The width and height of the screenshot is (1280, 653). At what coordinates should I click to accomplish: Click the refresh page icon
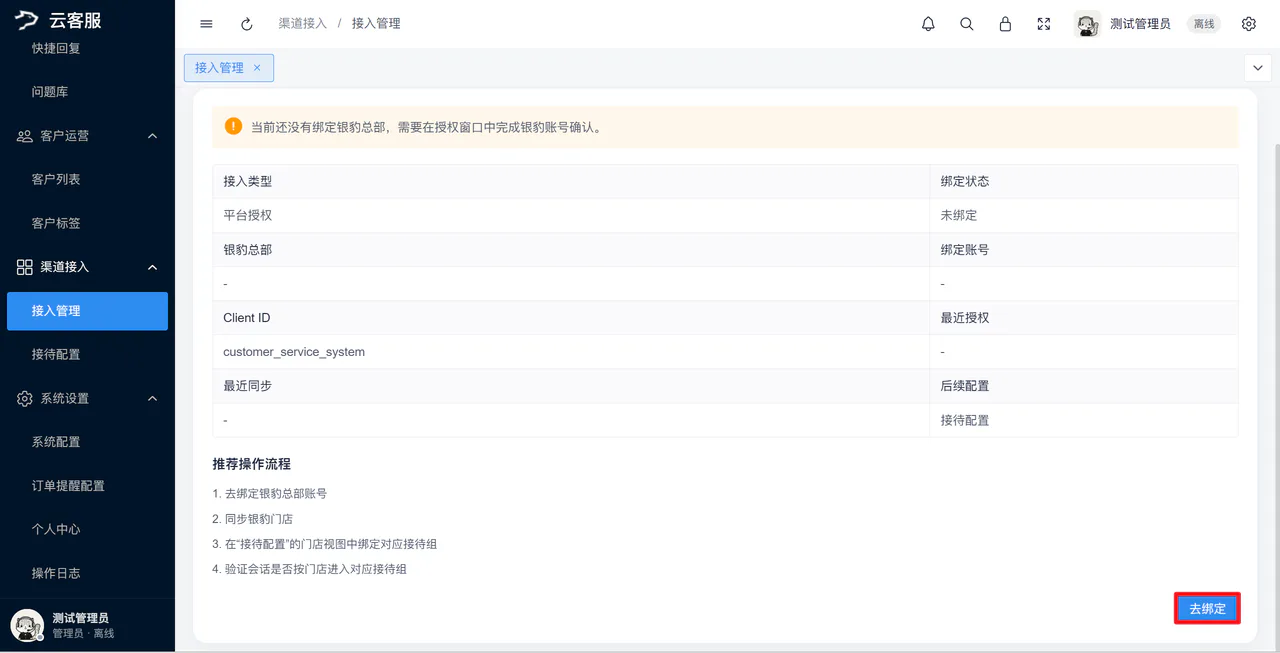pos(247,24)
